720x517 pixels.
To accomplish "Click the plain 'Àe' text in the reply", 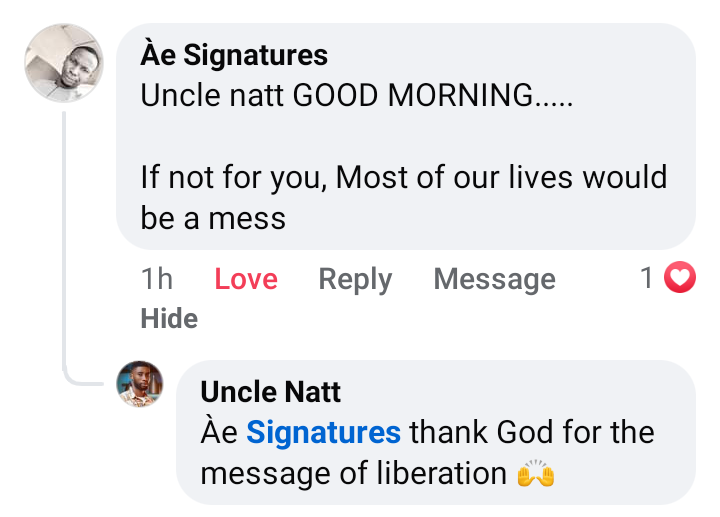I will [x=219, y=433].
